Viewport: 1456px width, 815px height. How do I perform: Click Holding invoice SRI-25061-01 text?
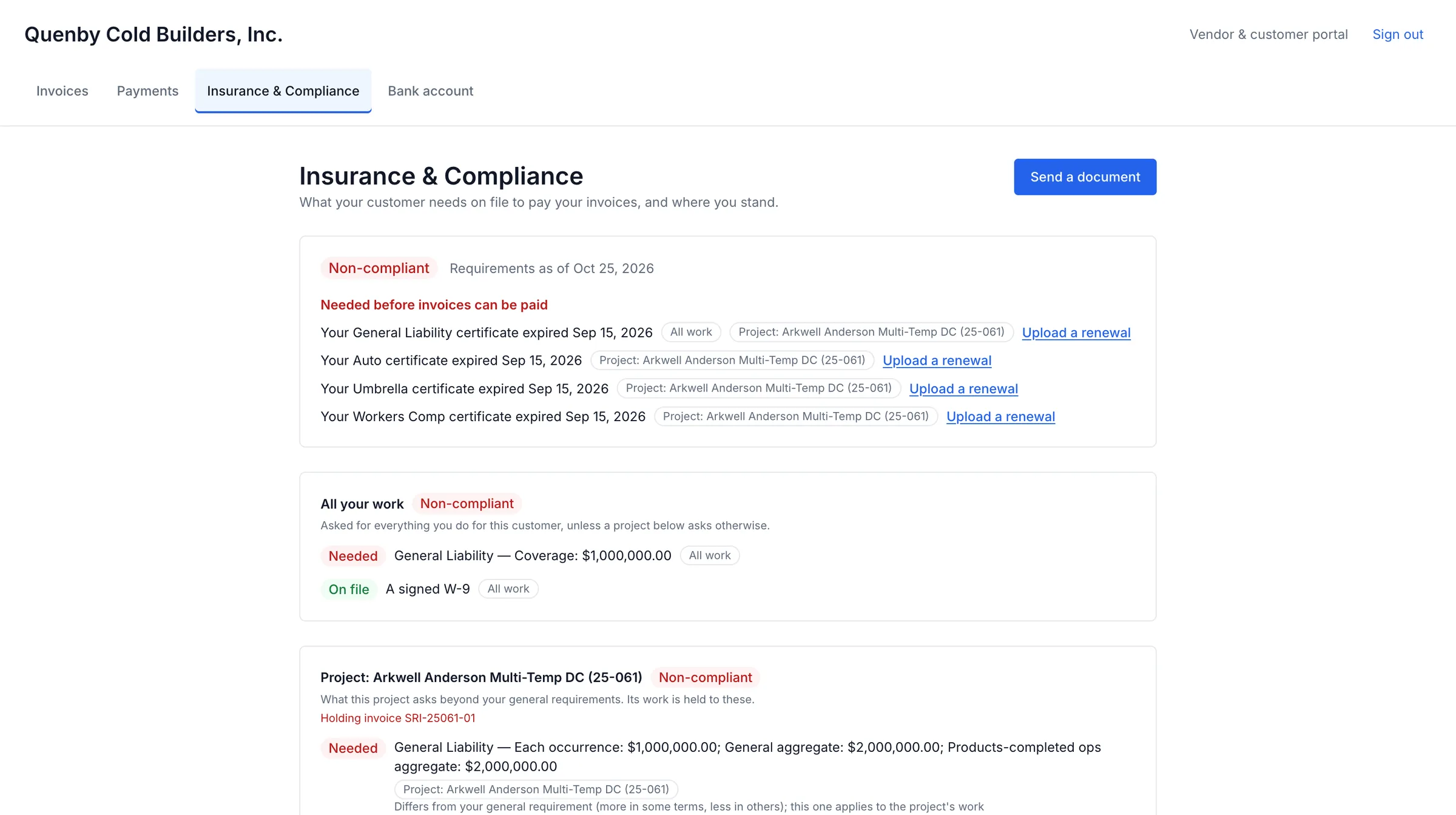point(398,718)
